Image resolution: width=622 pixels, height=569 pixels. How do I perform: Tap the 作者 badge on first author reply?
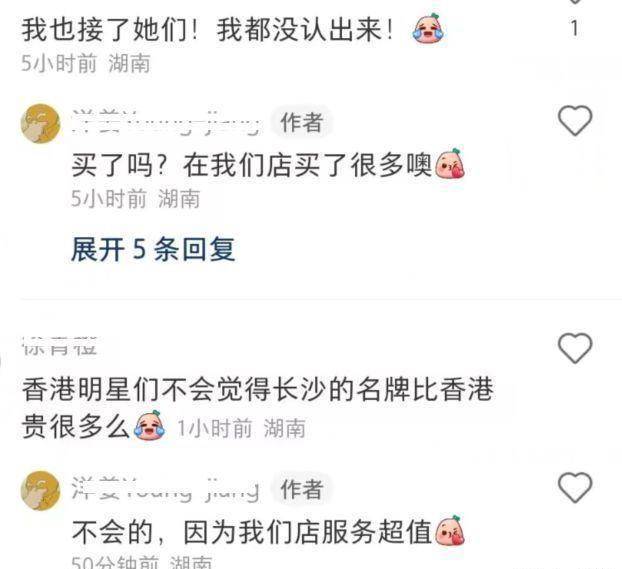[301, 122]
